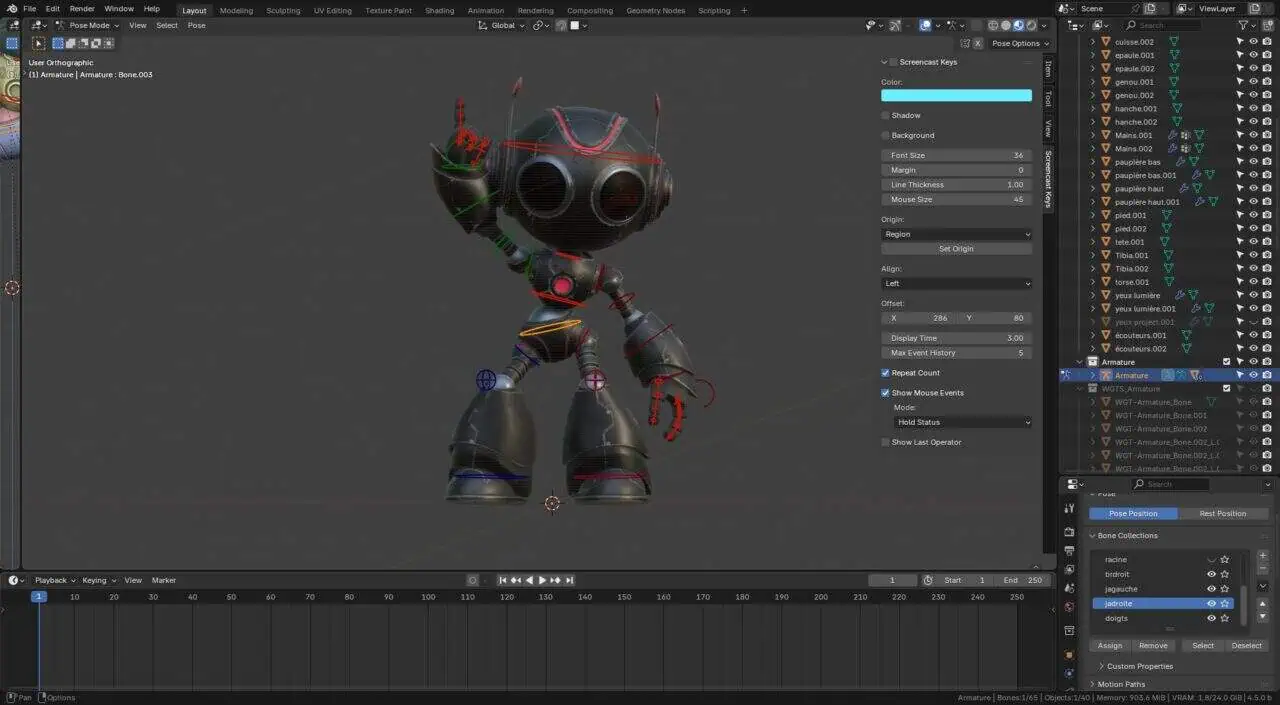Open the Align dropdown set to Left
This screenshot has height=705, width=1280.
point(956,284)
